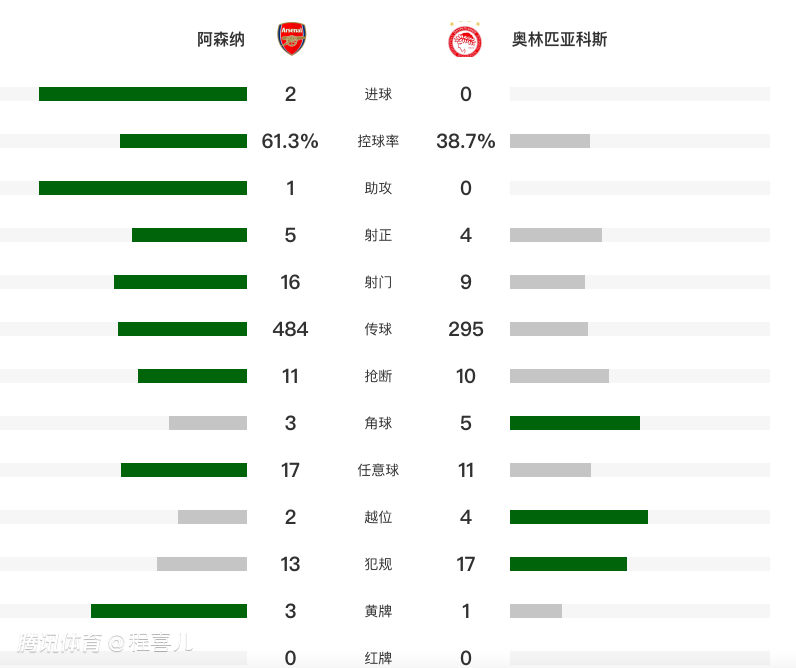Click Olympiacos' green 越位 bar
The width and height of the screenshot is (796, 668).
click(x=579, y=517)
